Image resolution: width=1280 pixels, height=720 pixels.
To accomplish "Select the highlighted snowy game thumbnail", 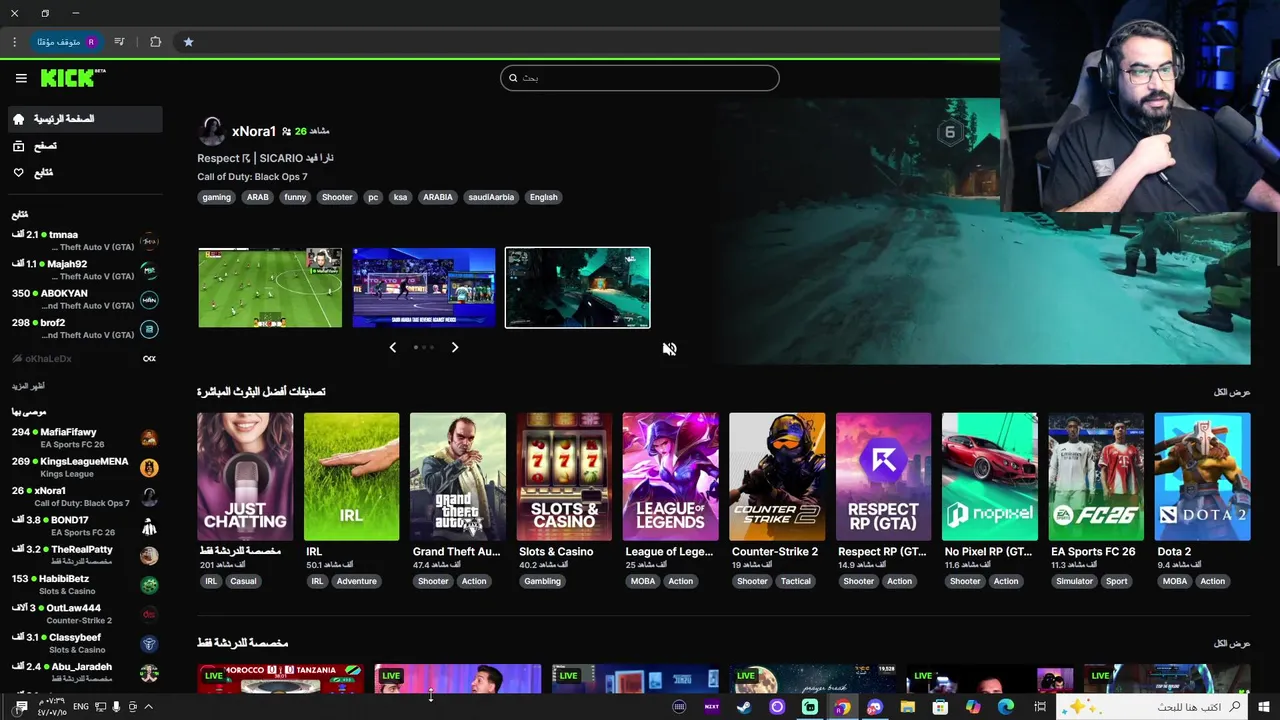I will 578,288.
